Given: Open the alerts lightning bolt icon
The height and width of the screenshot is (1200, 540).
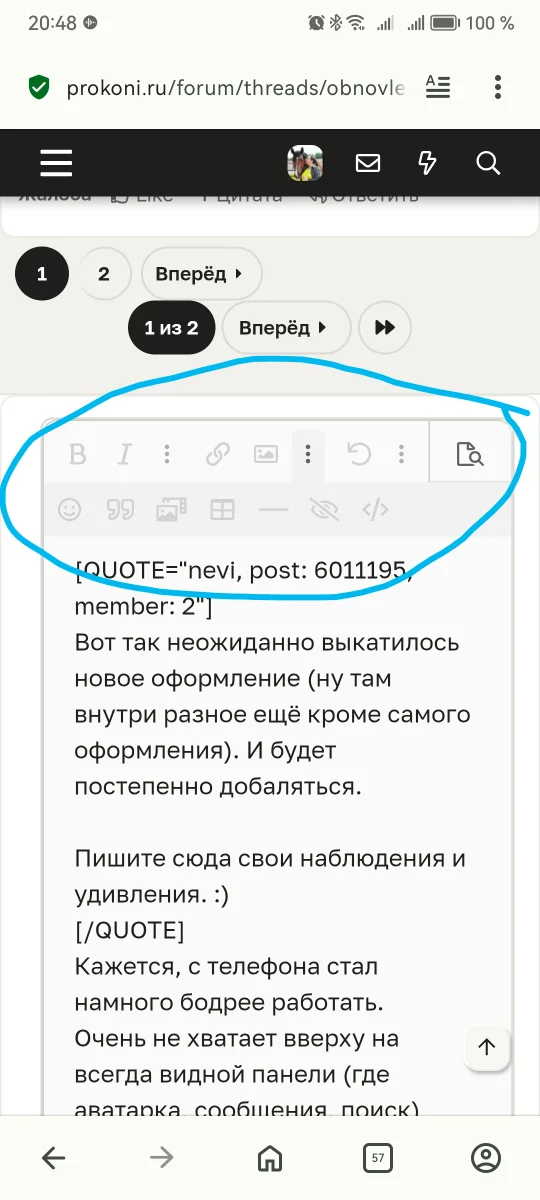Looking at the screenshot, I should point(427,163).
